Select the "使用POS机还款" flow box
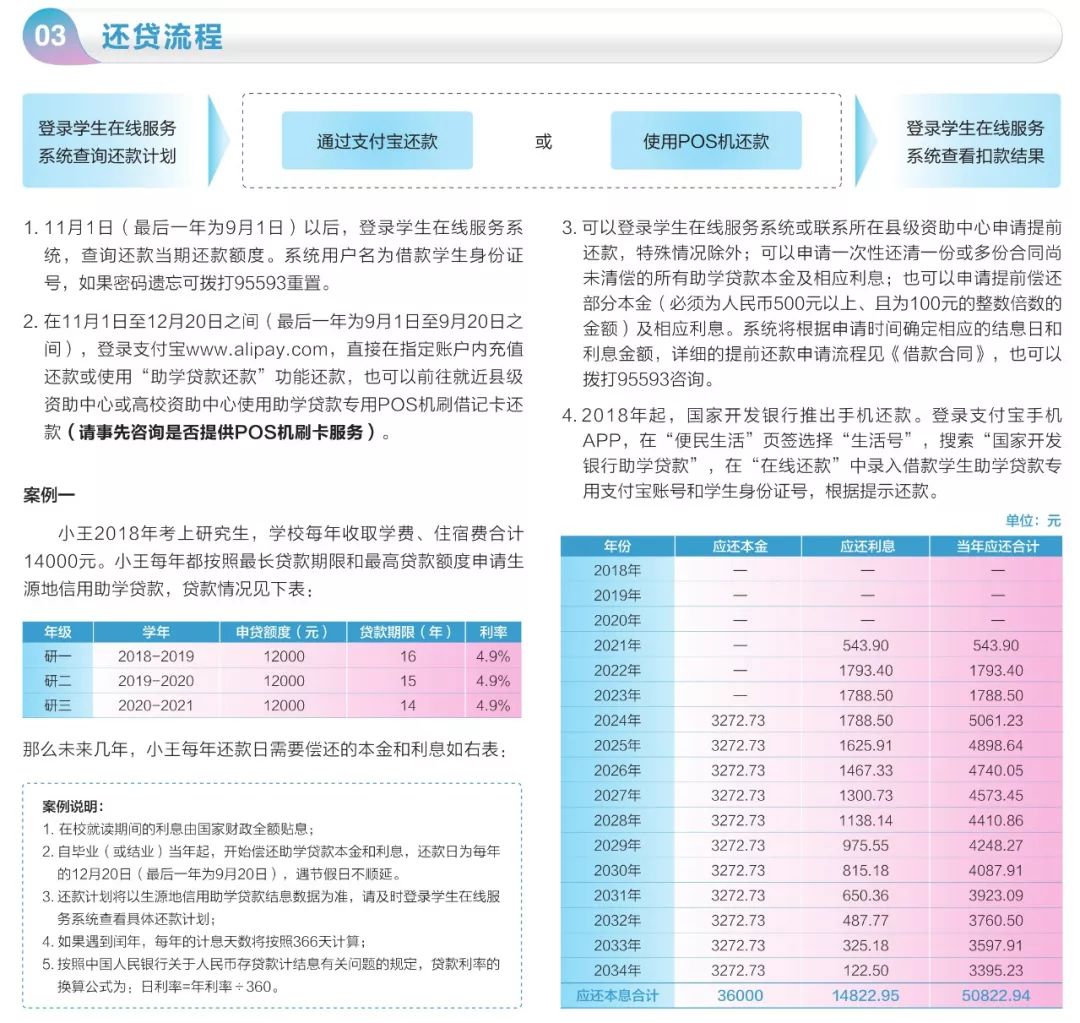Viewport: 1080px width, 1023px height. tap(706, 141)
